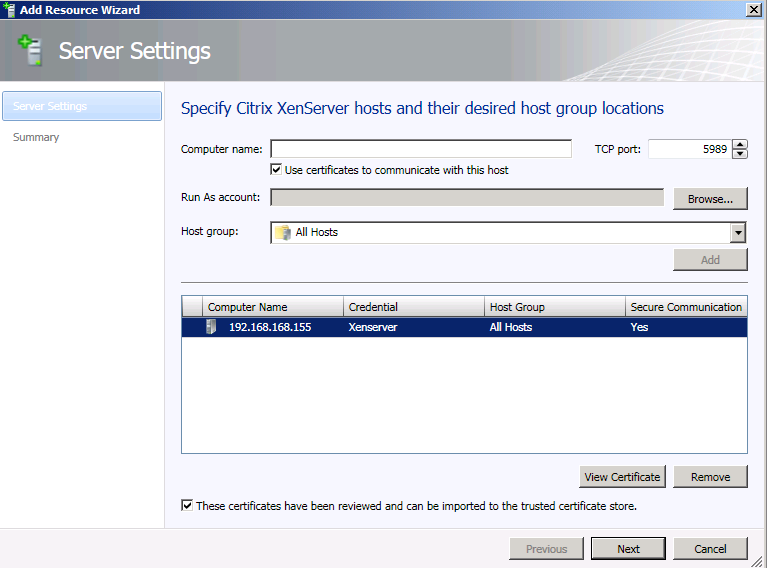Viewport: 767px width, 568px height.
Task: Click the folder icon in Host group box
Action: pos(283,232)
